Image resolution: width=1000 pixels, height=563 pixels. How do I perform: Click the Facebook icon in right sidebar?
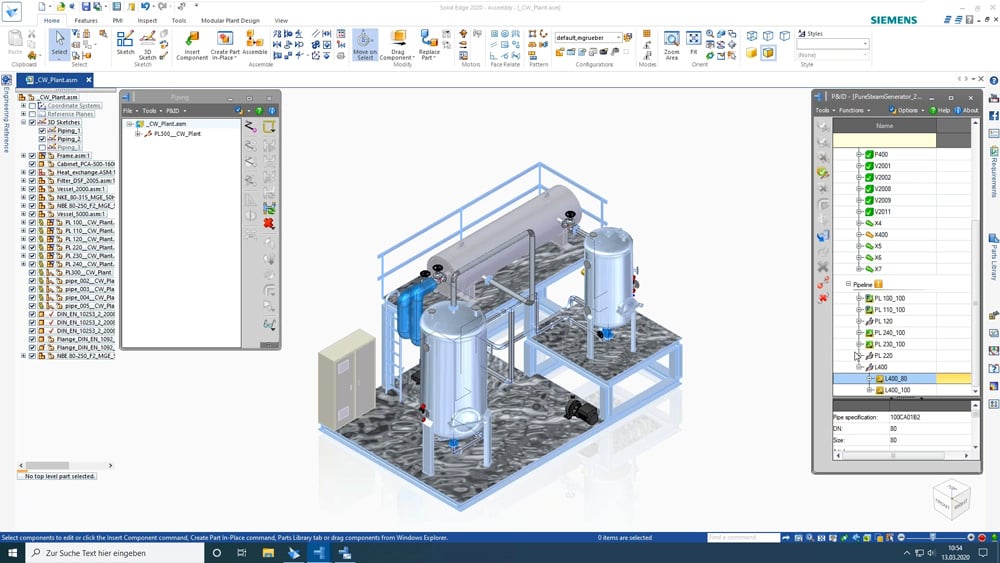coord(994,115)
